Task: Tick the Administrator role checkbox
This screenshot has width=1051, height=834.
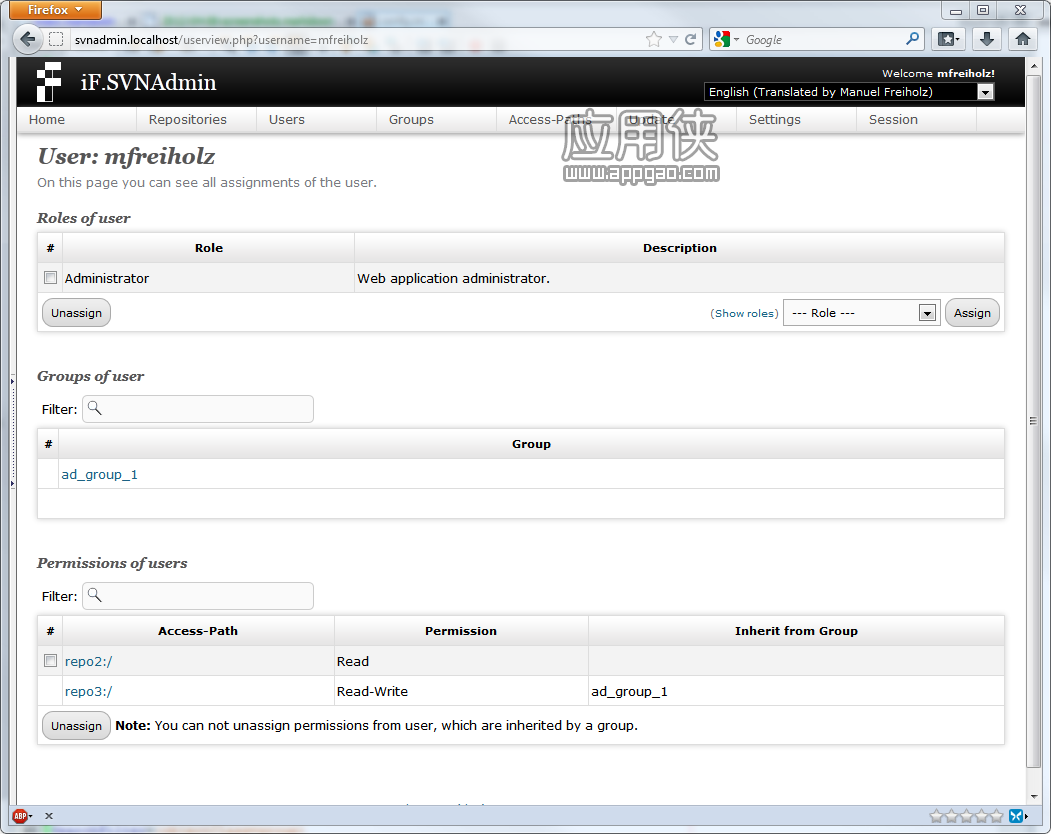Action: pos(50,278)
